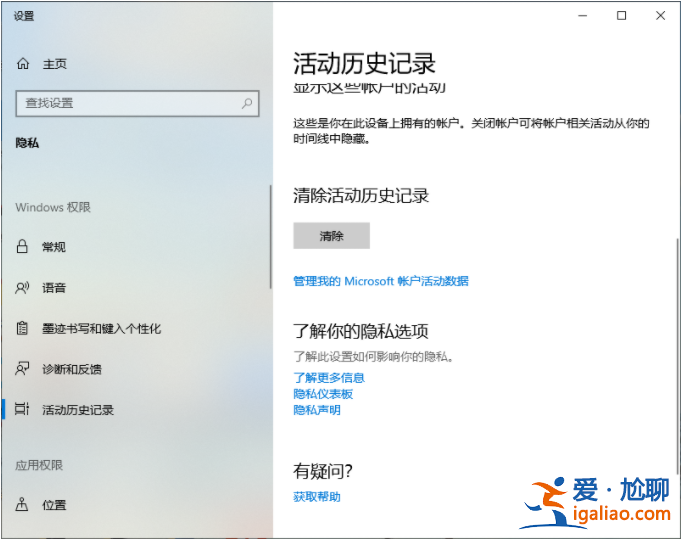Click the 清除活动历史记录 heading

[361, 196]
